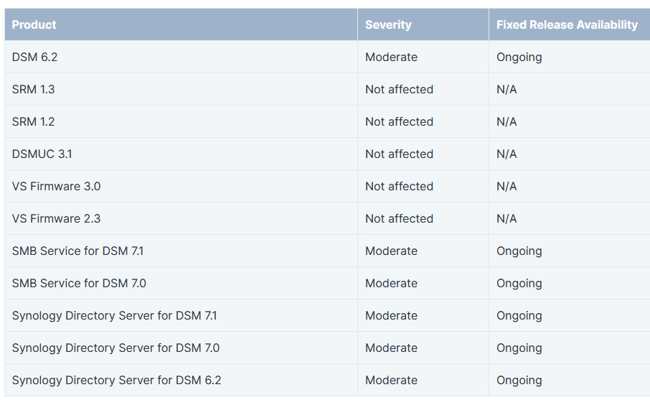
Task: Click the DSMUC 3.1 product entry
Action: (x=42, y=154)
